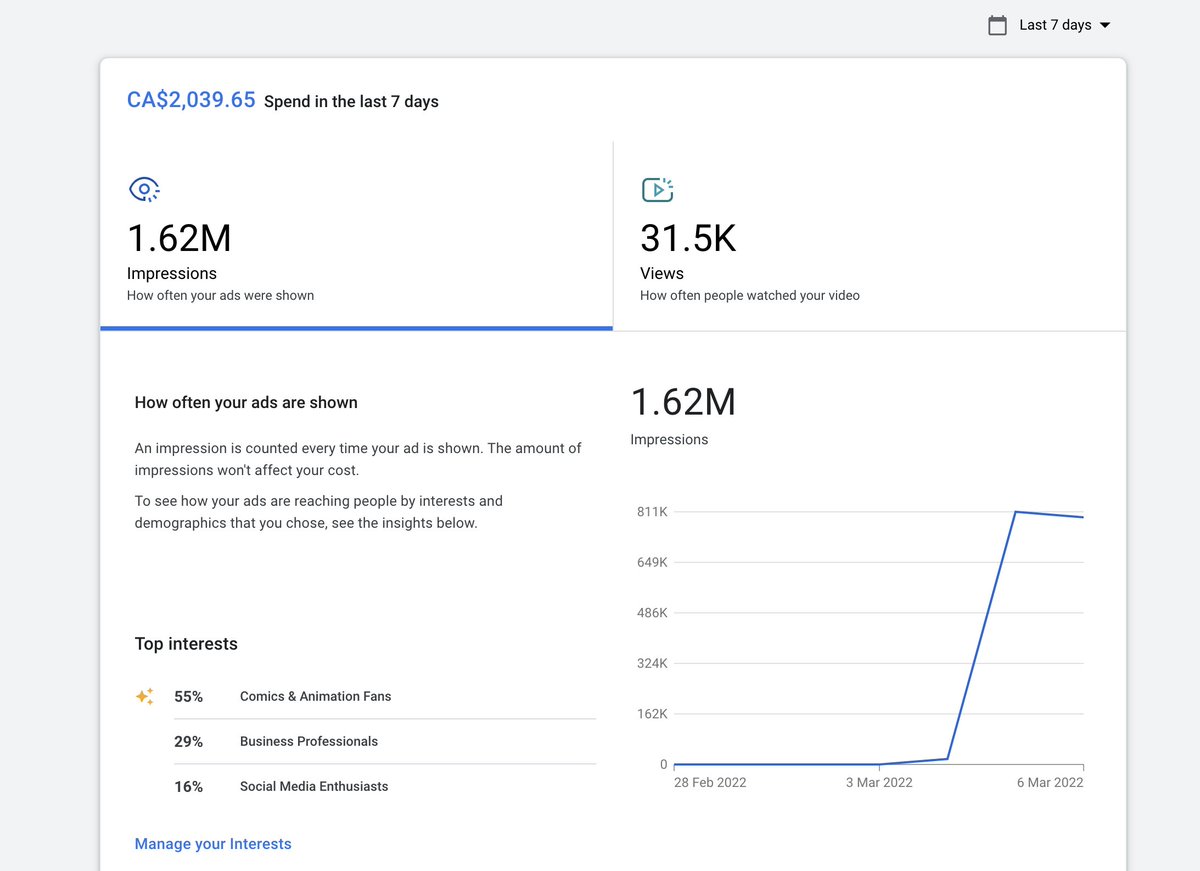Open the Manage your Interests link

pos(213,844)
